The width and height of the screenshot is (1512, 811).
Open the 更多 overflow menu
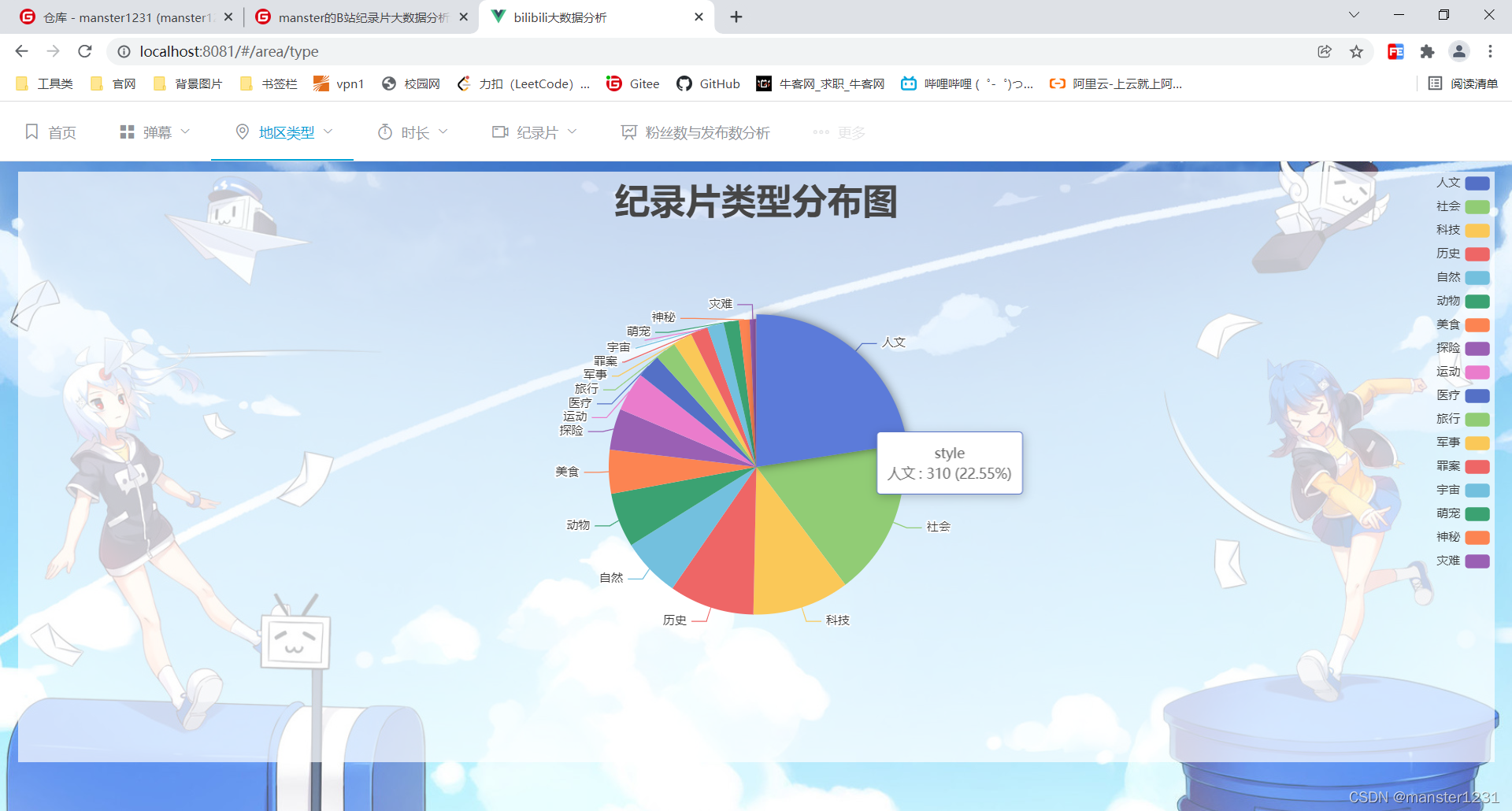pyautogui.click(x=839, y=132)
